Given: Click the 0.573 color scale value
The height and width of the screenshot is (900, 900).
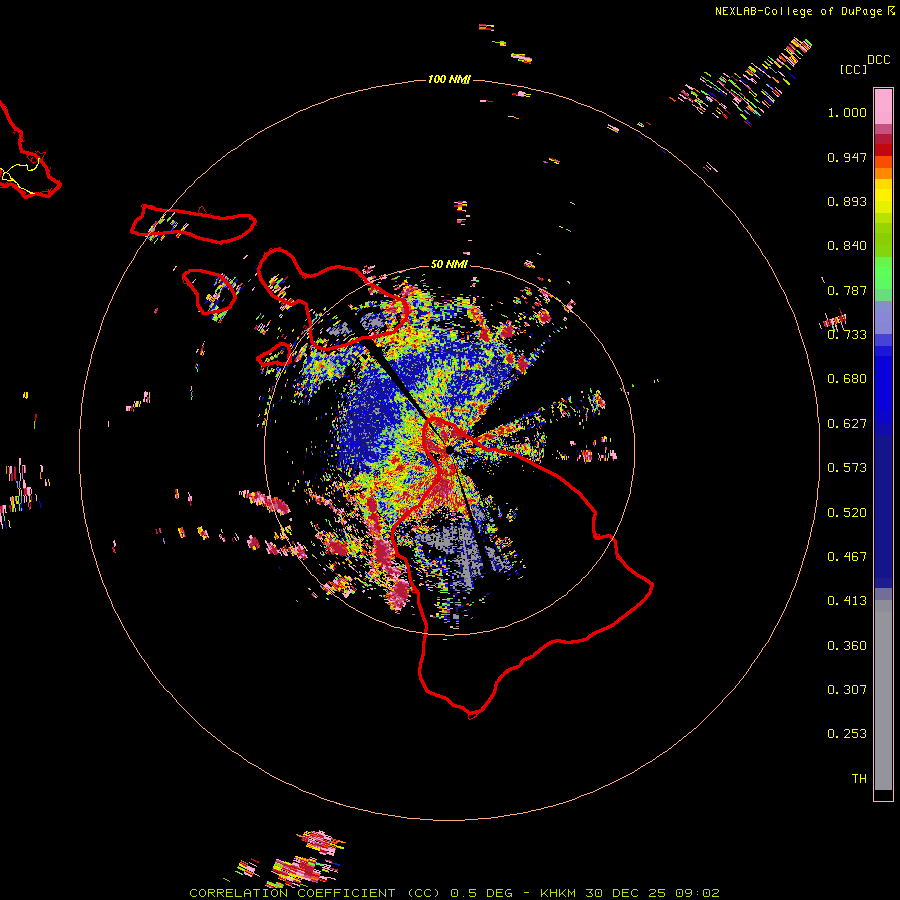Looking at the screenshot, I should click(847, 468).
